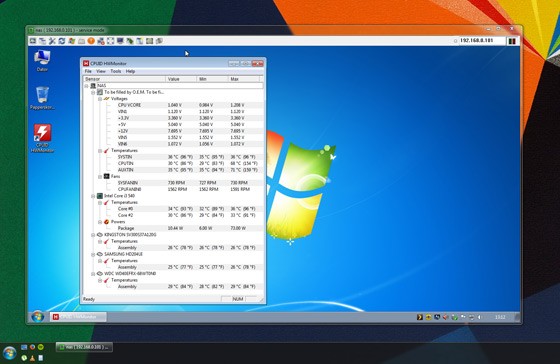The height and width of the screenshot is (364, 560).
Task: Open the File menu in HWMonitor
Action: coord(88,71)
